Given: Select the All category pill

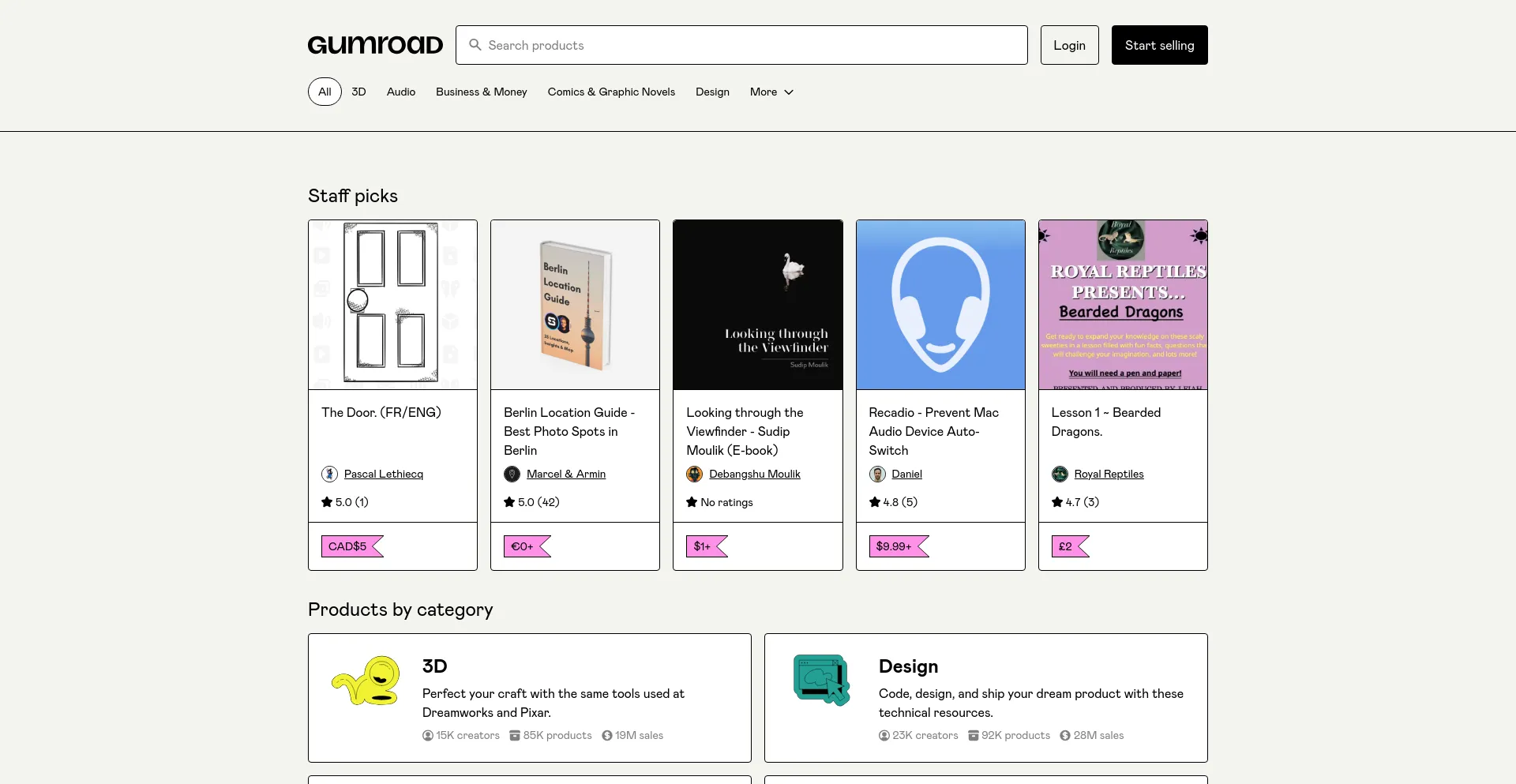Looking at the screenshot, I should 325,92.
